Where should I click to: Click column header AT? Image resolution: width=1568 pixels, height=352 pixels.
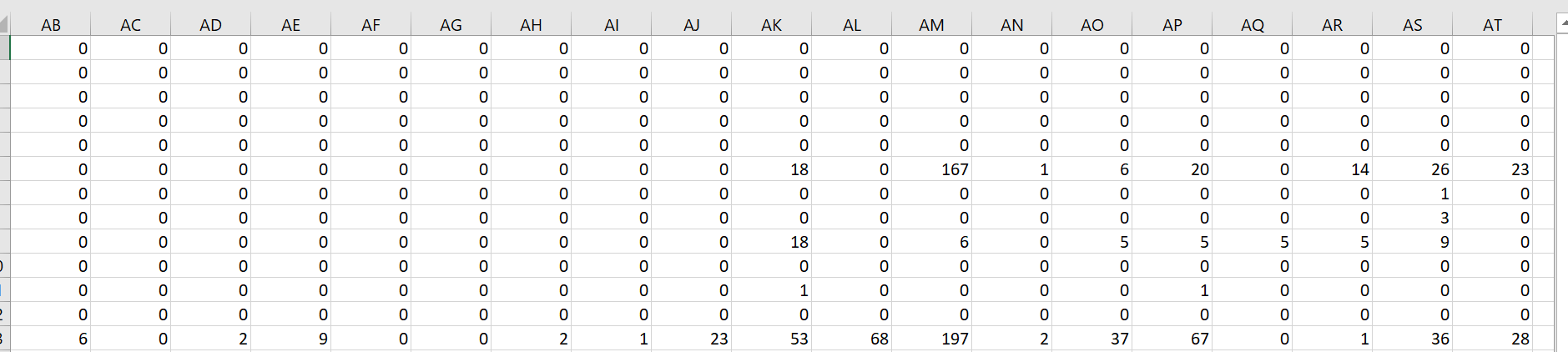(1492, 25)
